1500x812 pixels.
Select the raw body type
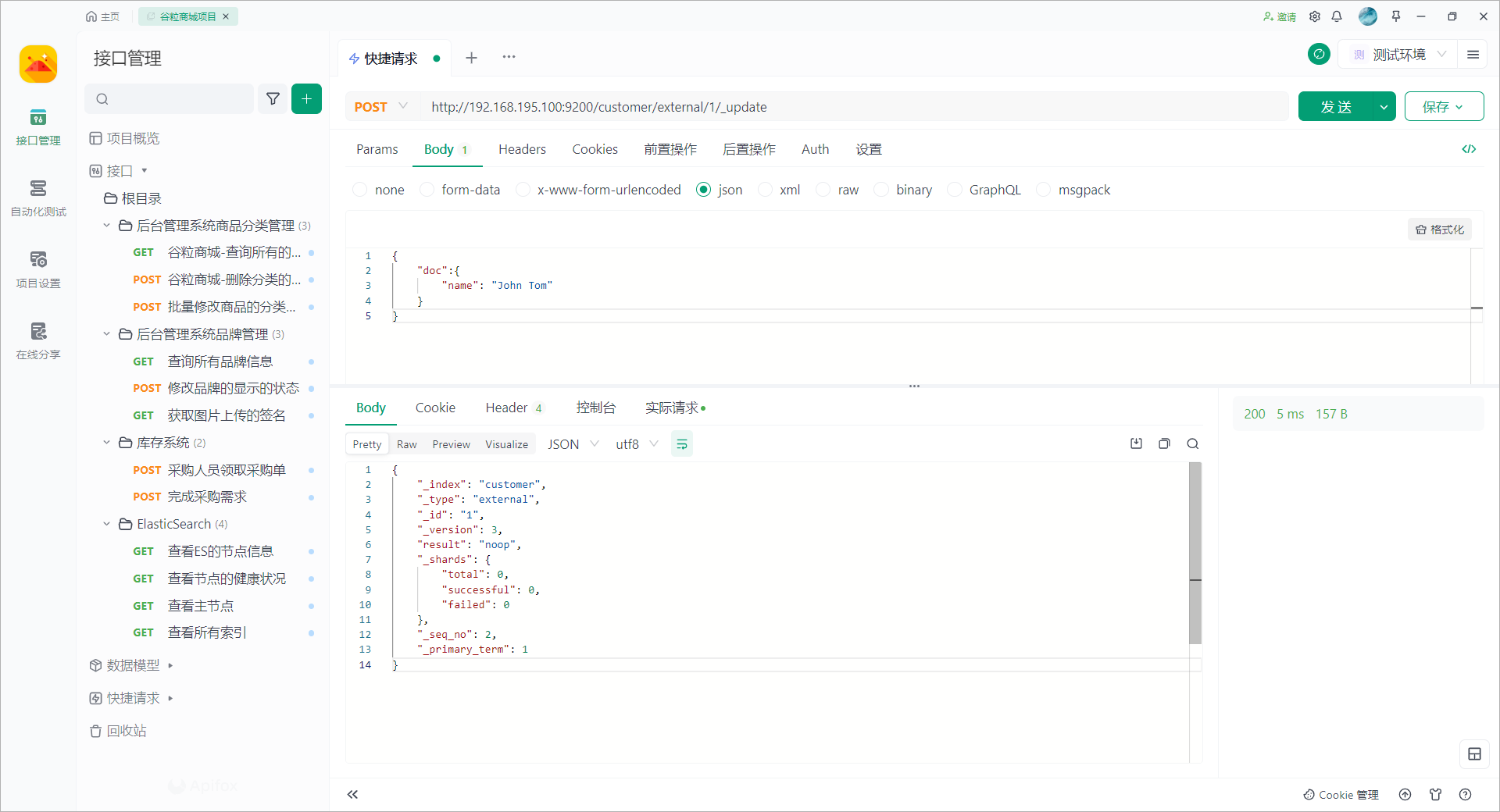(823, 190)
